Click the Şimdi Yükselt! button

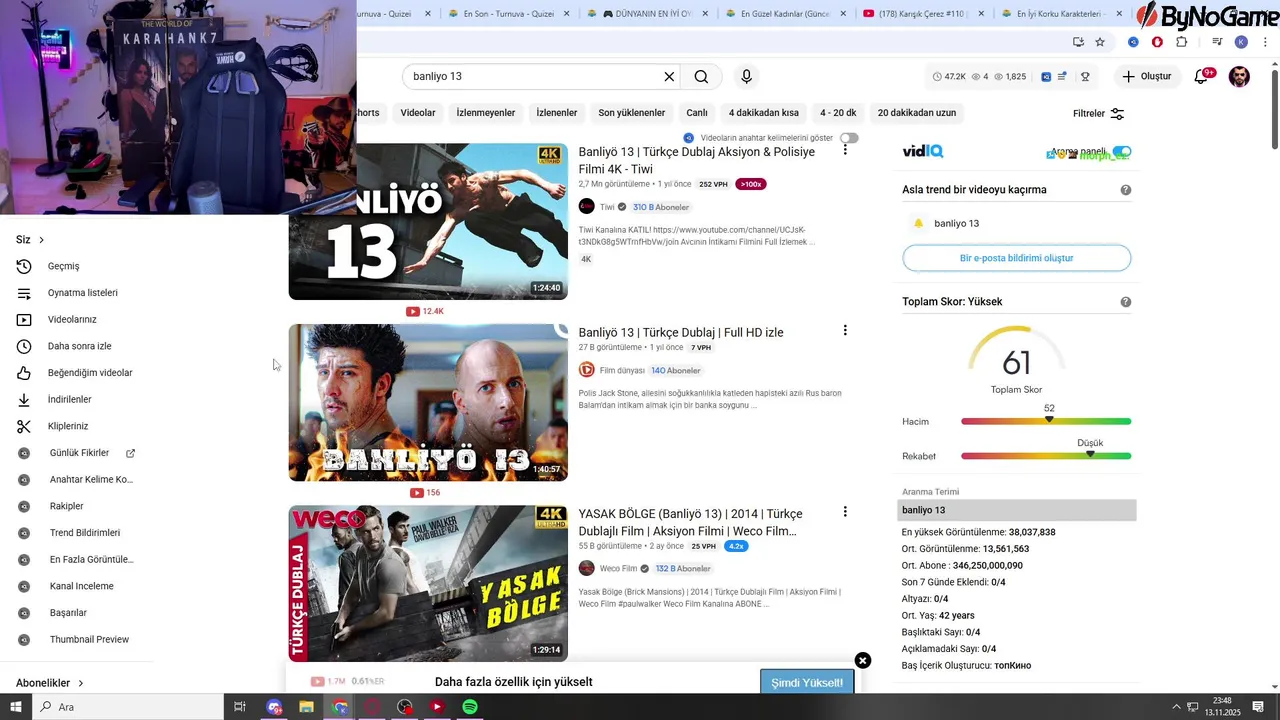[x=807, y=683]
